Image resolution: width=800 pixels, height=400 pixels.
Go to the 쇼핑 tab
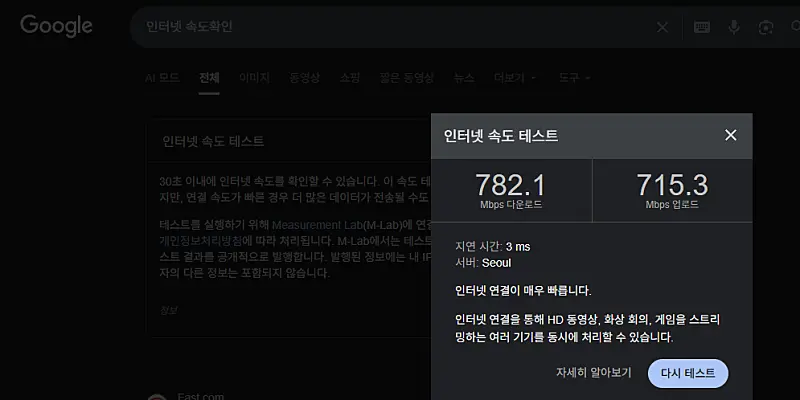point(350,77)
